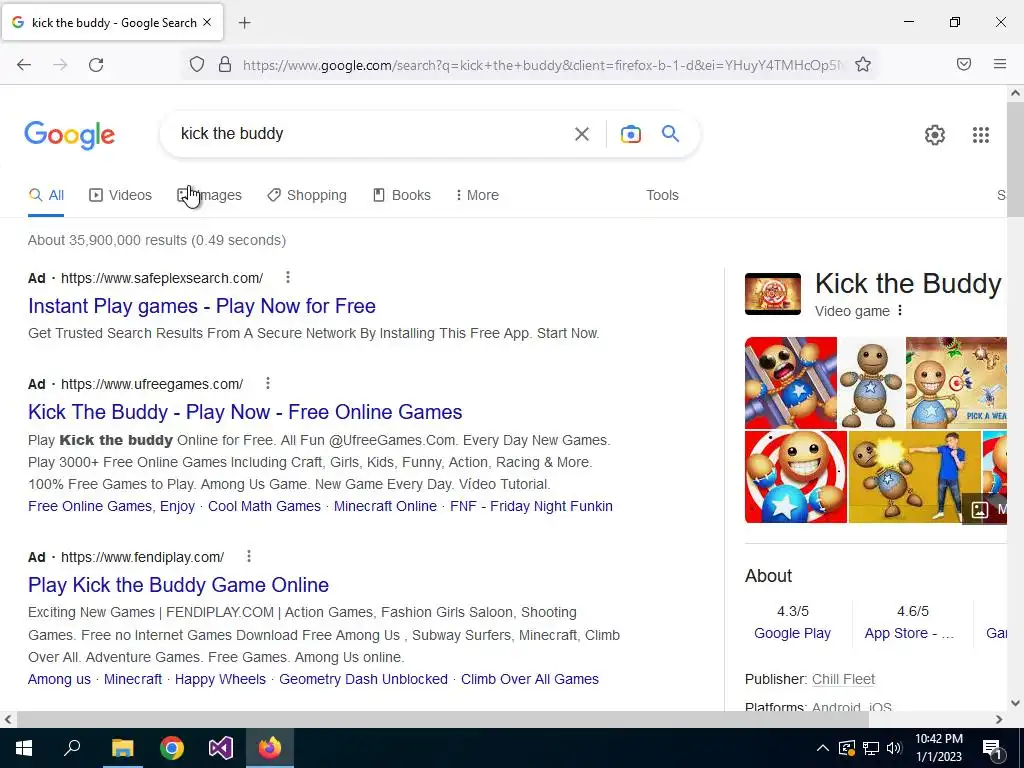Open options for the fendiplay ad
The image size is (1024, 768).
click(248, 556)
